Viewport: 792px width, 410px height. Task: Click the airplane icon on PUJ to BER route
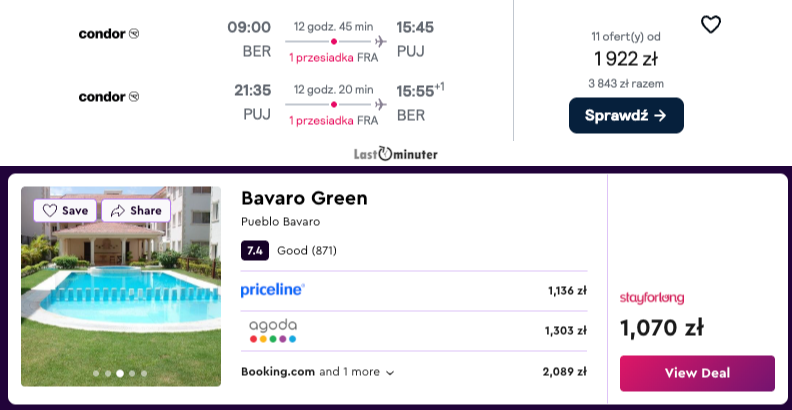pos(381,105)
